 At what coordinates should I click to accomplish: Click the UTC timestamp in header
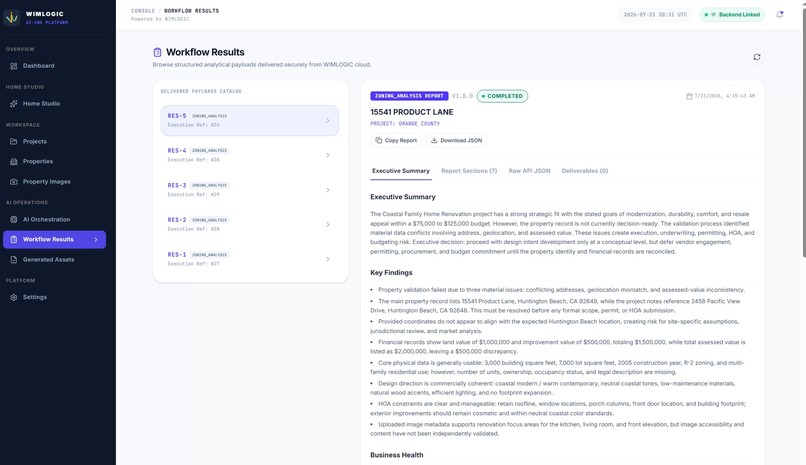pyautogui.click(x=655, y=15)
